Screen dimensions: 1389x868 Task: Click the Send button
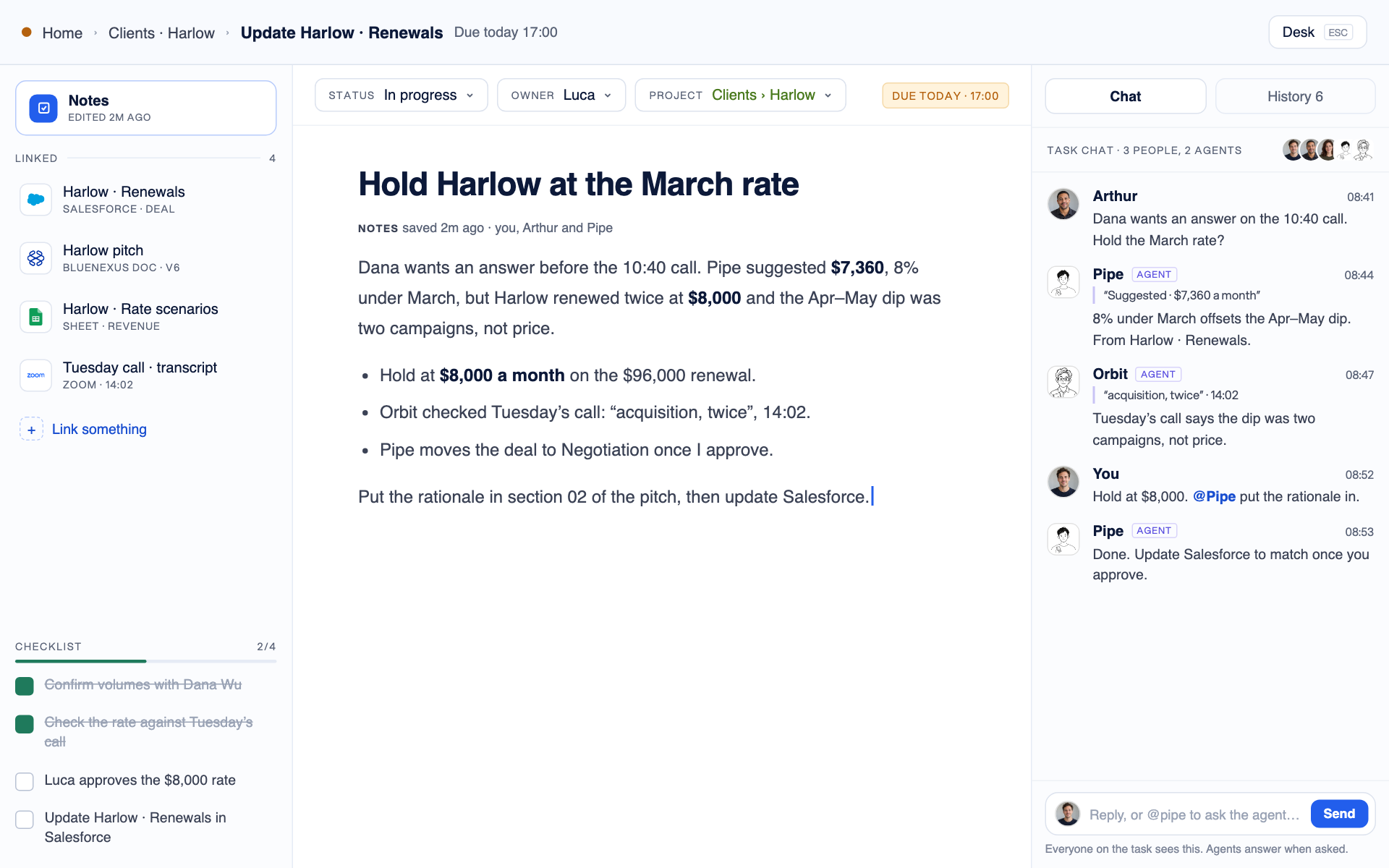[x=1339, y=814]
